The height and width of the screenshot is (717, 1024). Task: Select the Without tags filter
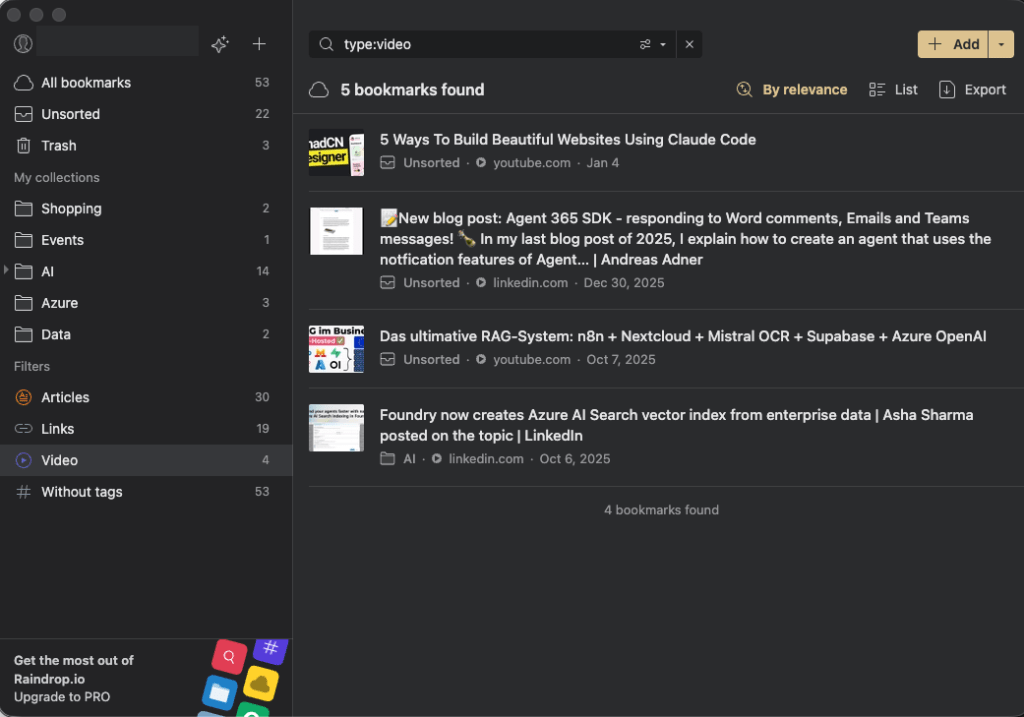point(81,492)
